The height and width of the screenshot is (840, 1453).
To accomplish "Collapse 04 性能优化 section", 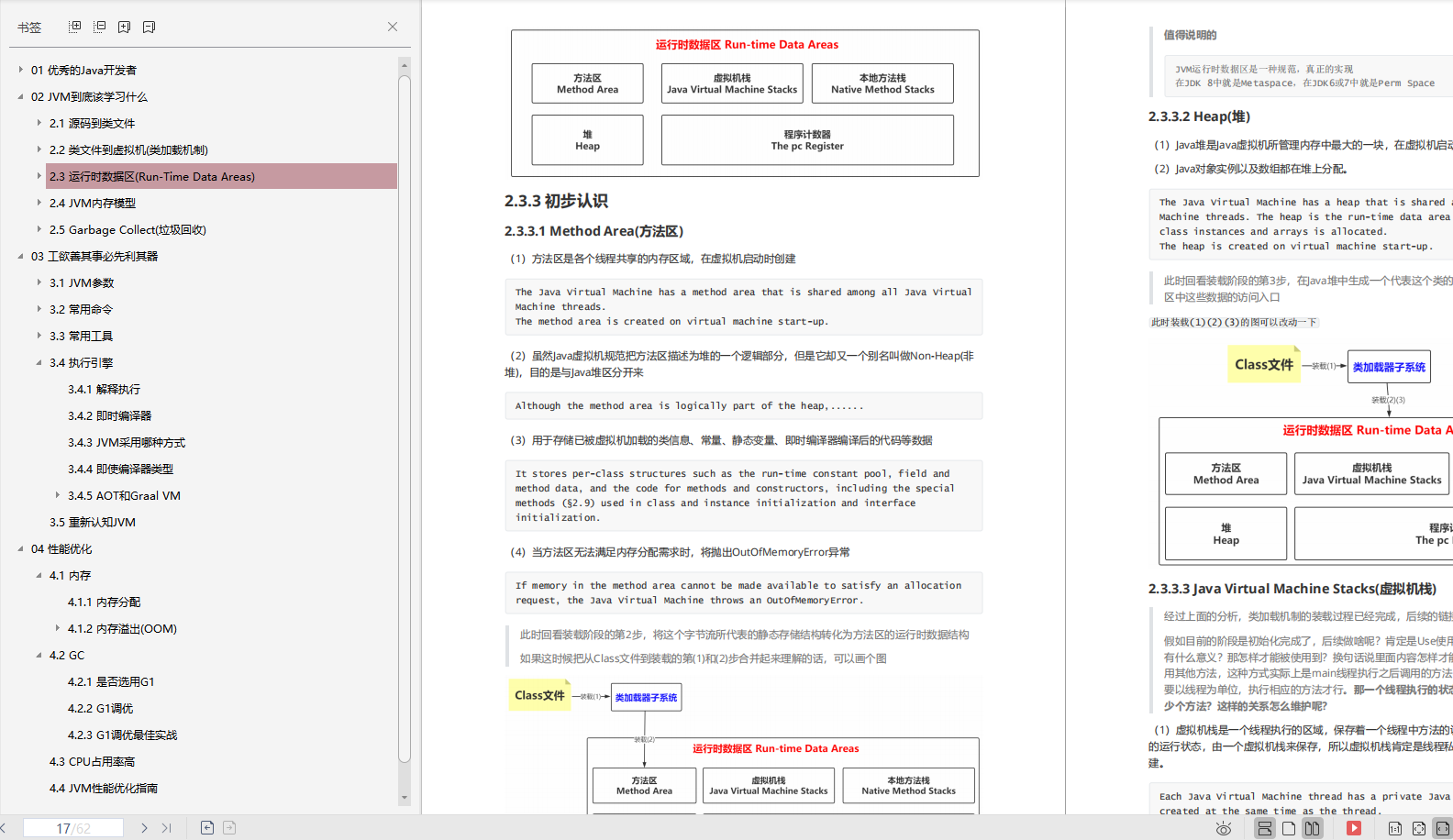I will 21,548.
